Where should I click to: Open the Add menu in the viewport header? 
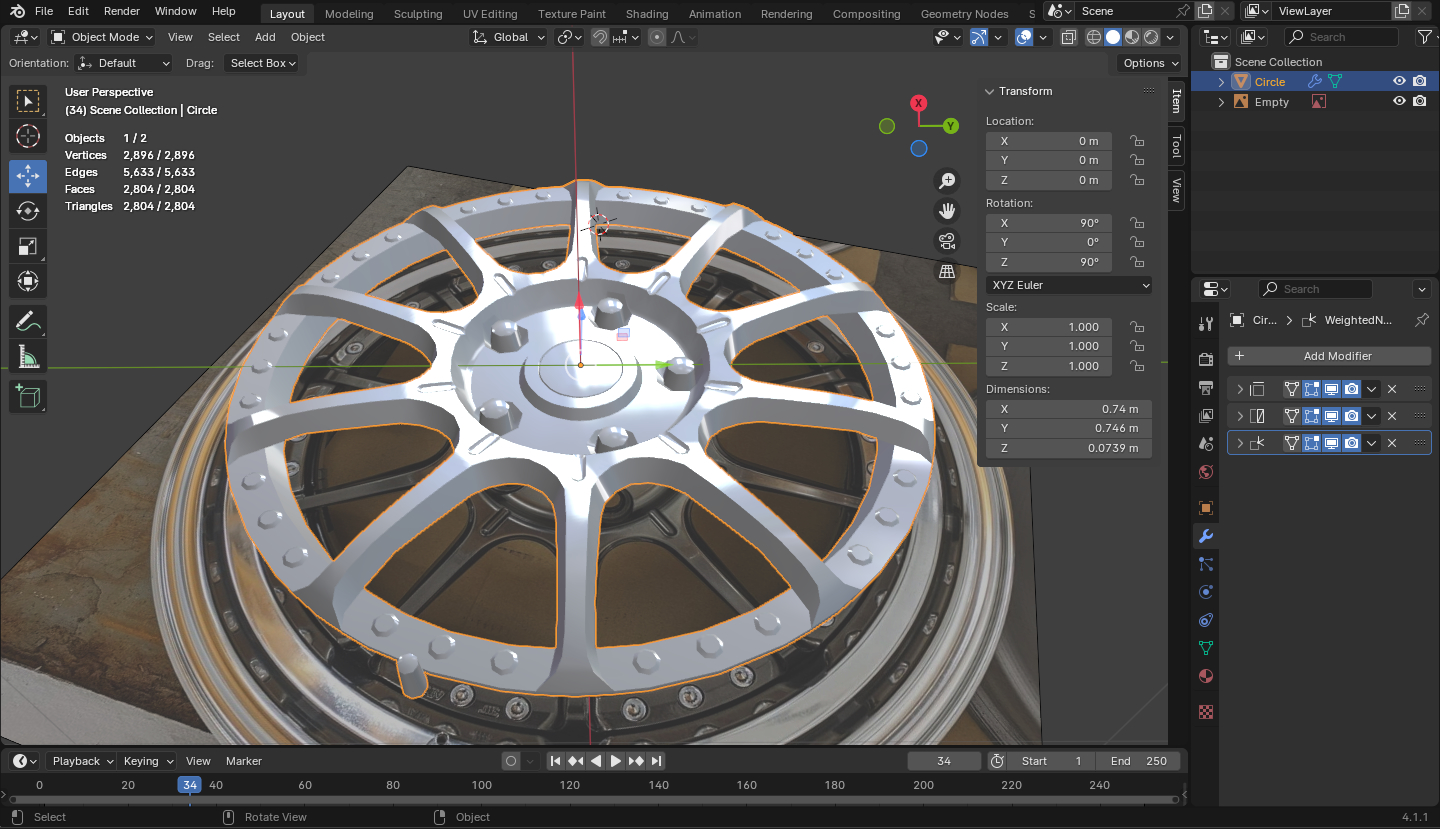point(265,37)
